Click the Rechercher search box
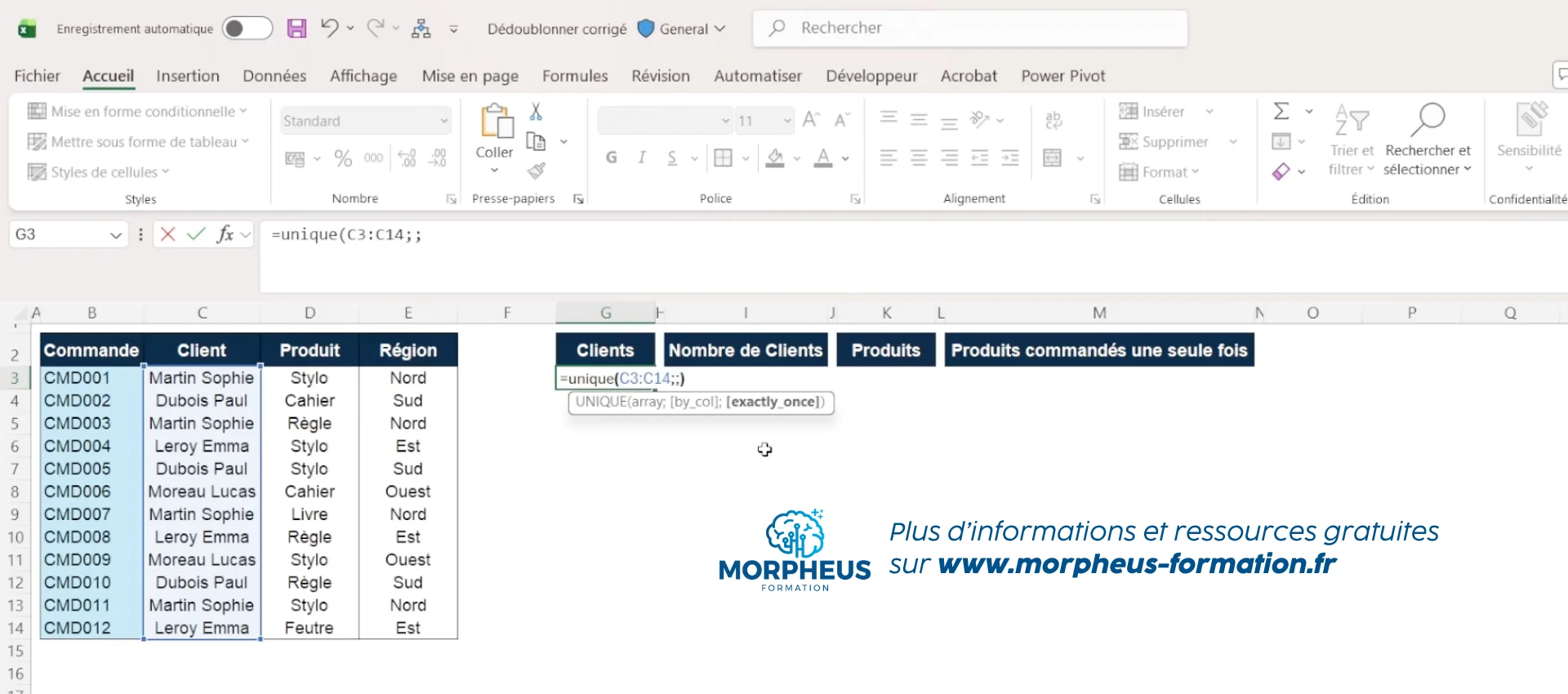The width and height of the screenshot is (1568, 694). pos(969,28)
